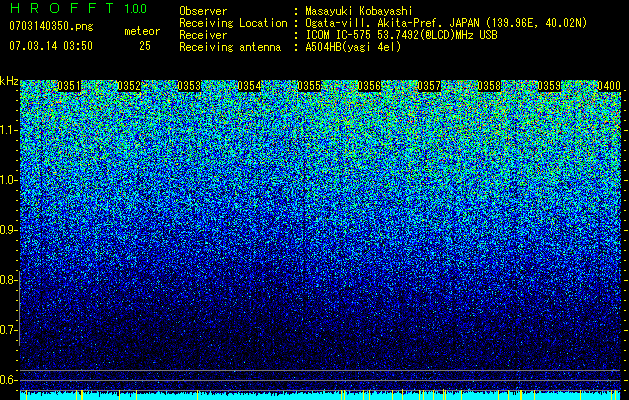Click the 0356 time marker
The width and height of the screenshot is (629, 400).
[x=369, y=86]
